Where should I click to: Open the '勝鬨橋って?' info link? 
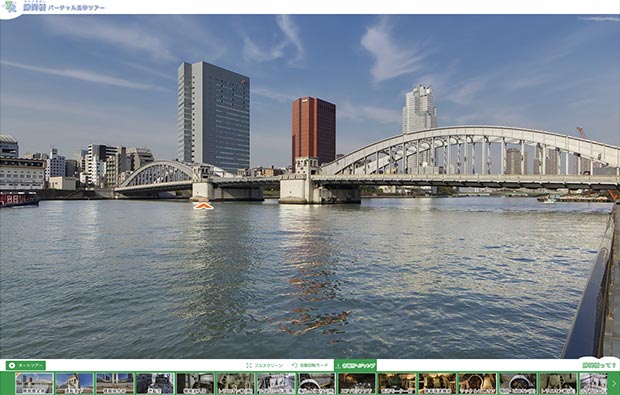click(599, 365)
